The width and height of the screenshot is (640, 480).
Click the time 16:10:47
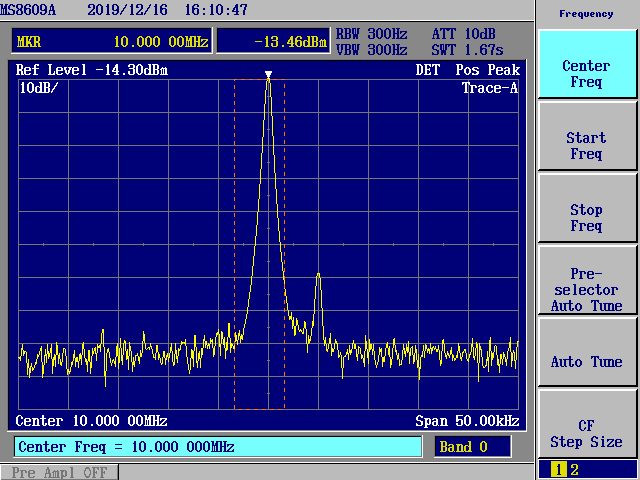point(216,9)
